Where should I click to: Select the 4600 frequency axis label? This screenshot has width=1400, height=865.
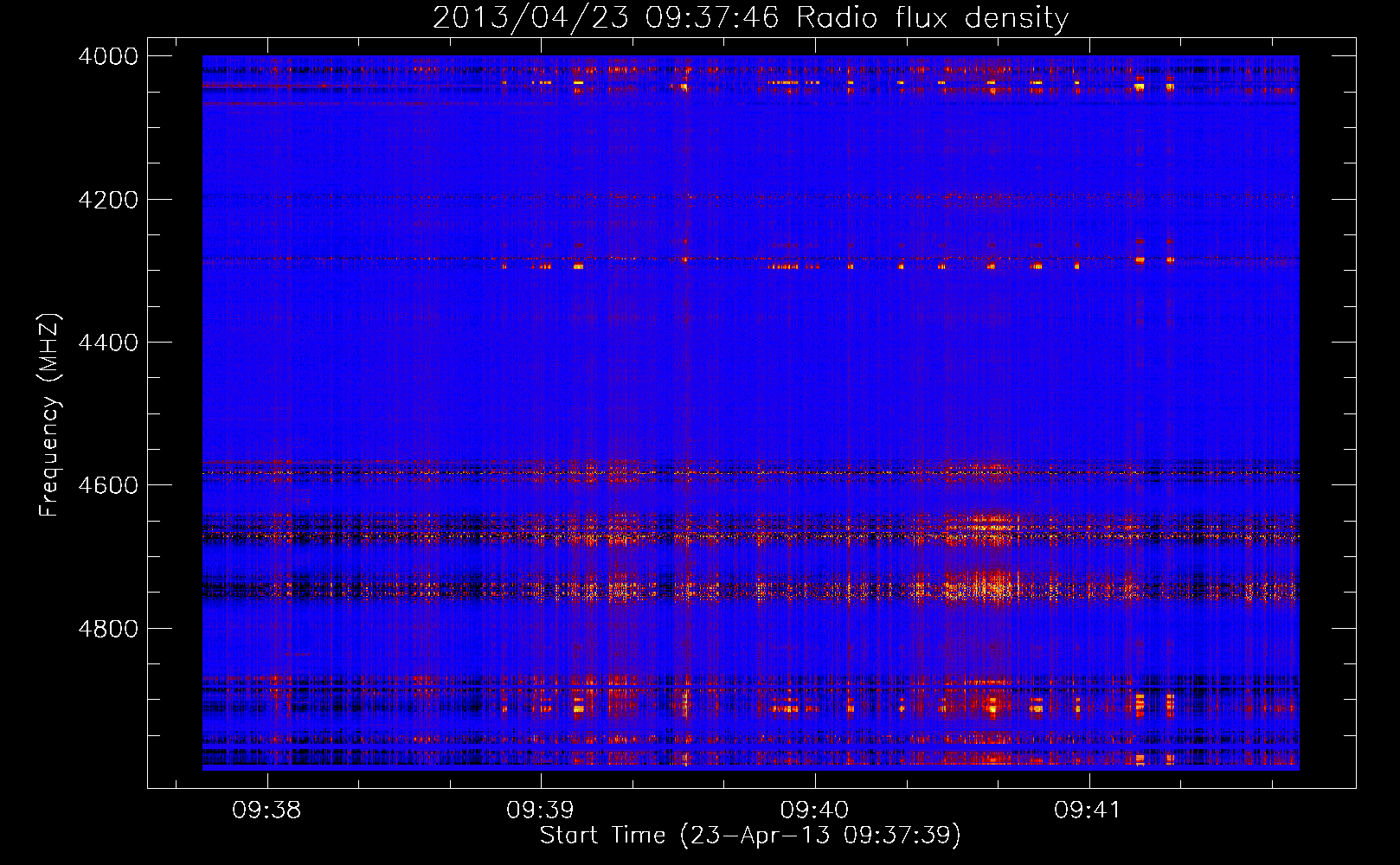[108, 485]
